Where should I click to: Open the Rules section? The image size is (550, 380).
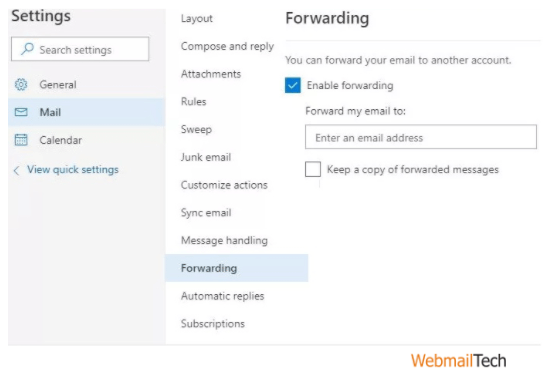[x=194, y=102]
